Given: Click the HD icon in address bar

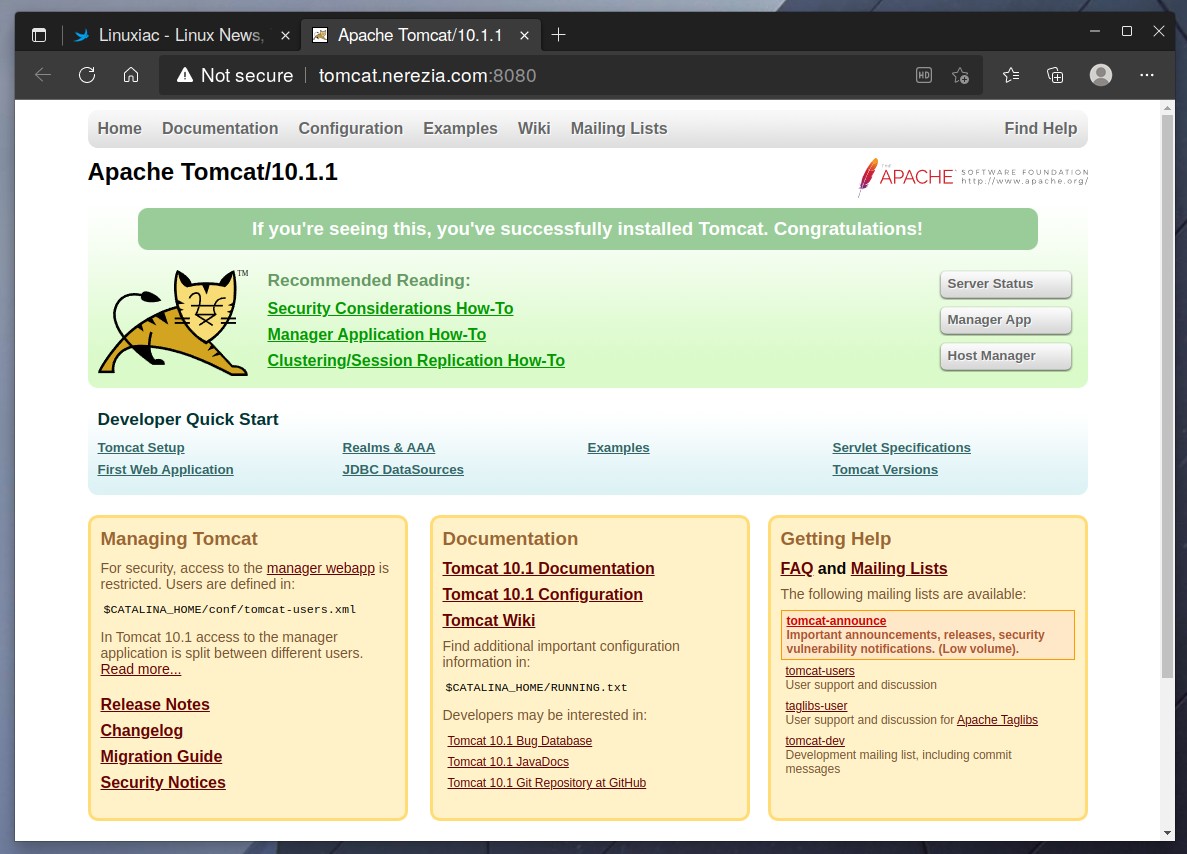Looking at the screenshot, I should pyautogui.click(x=924, y=75).
